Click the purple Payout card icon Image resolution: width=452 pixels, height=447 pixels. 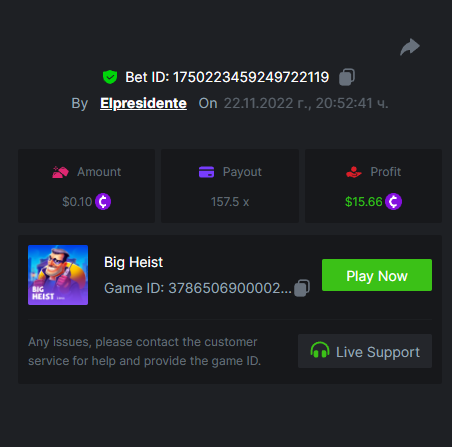tap(206, 172)
